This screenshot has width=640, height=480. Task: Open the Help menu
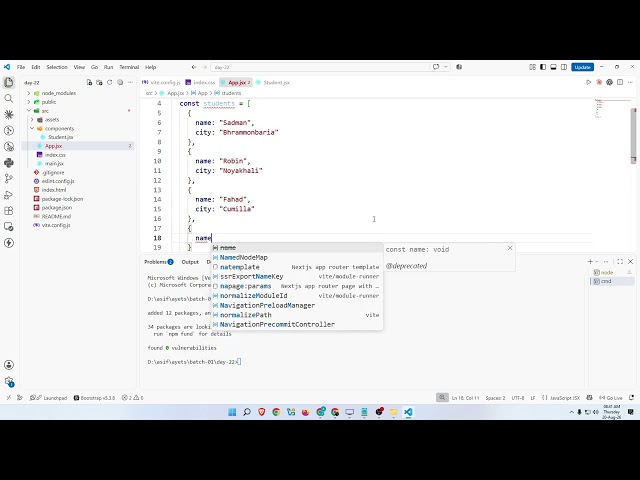click(x=151, y=67)
